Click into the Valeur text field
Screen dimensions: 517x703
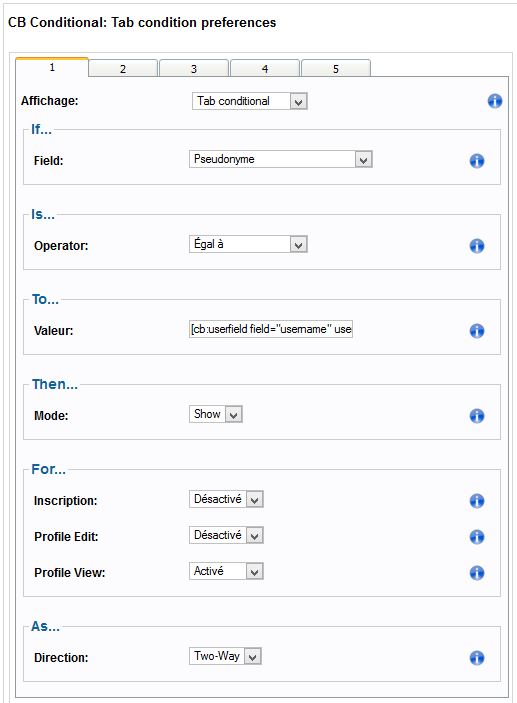(271, 329)
